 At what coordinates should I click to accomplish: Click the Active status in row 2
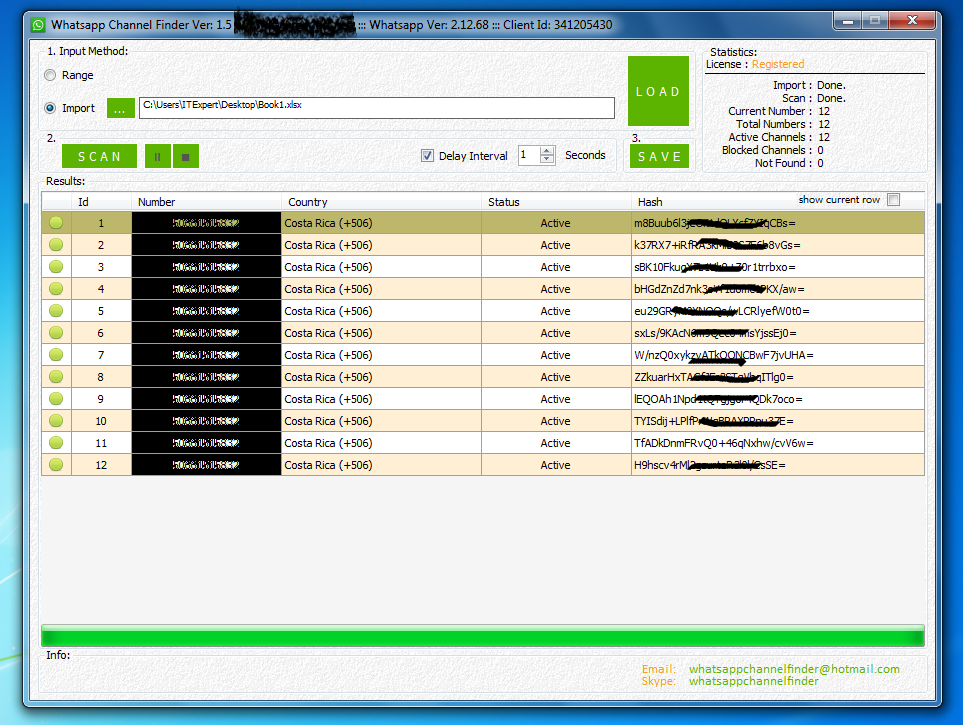555,245
